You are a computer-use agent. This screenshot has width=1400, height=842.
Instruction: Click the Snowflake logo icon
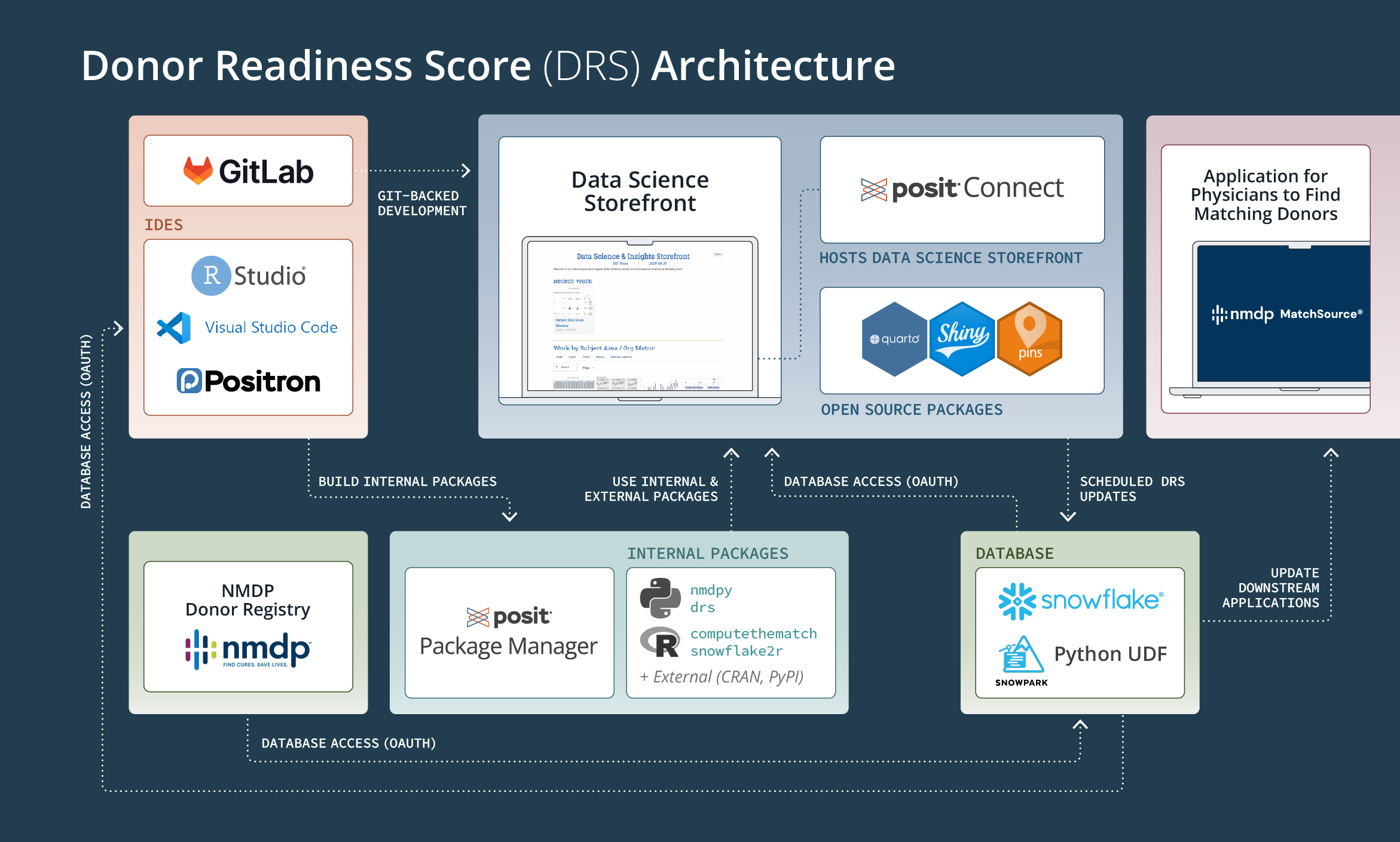(1017, 601)
